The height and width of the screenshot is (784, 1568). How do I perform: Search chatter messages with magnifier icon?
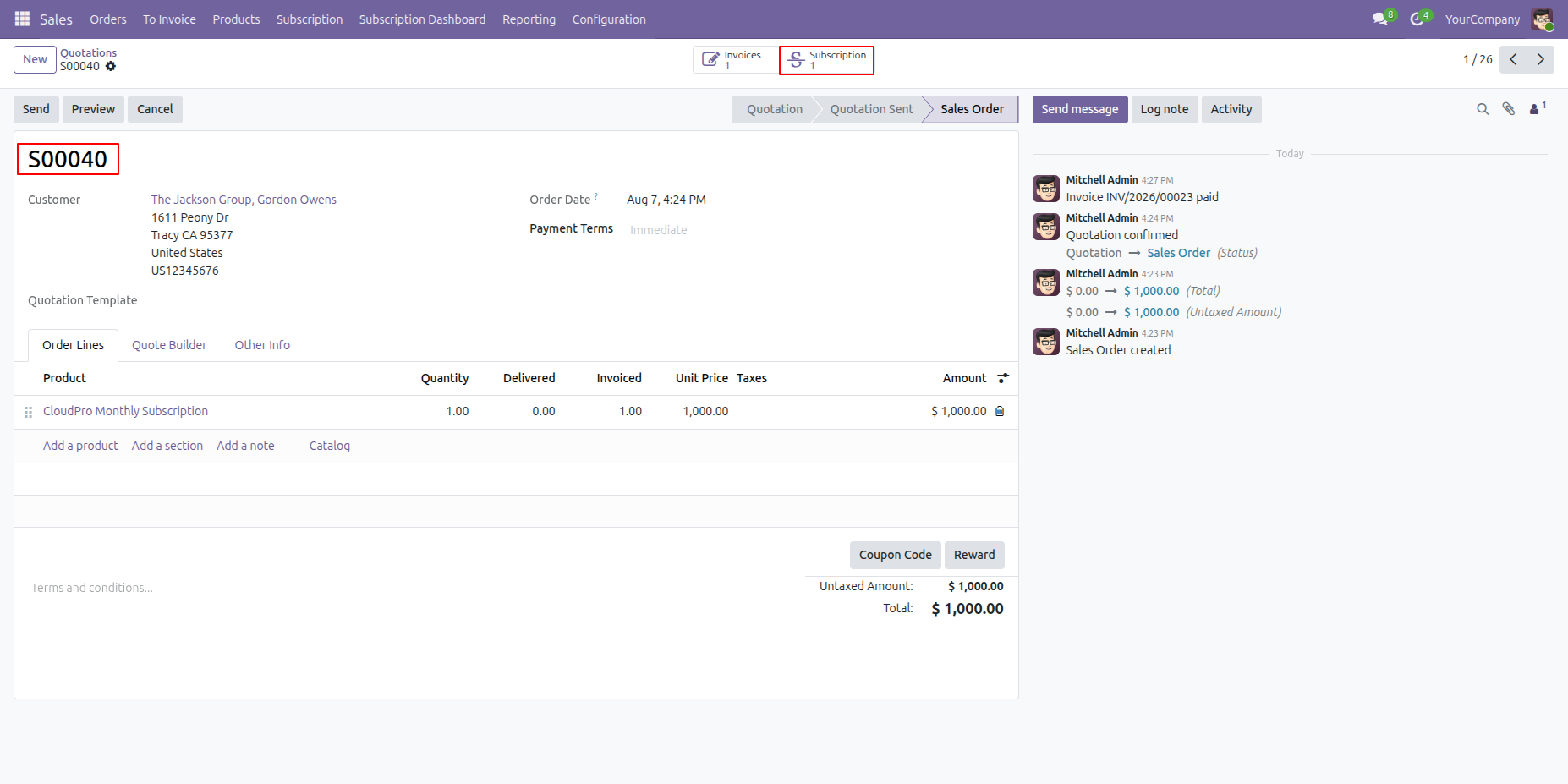pyautogui.click(x=1483, y=109)
